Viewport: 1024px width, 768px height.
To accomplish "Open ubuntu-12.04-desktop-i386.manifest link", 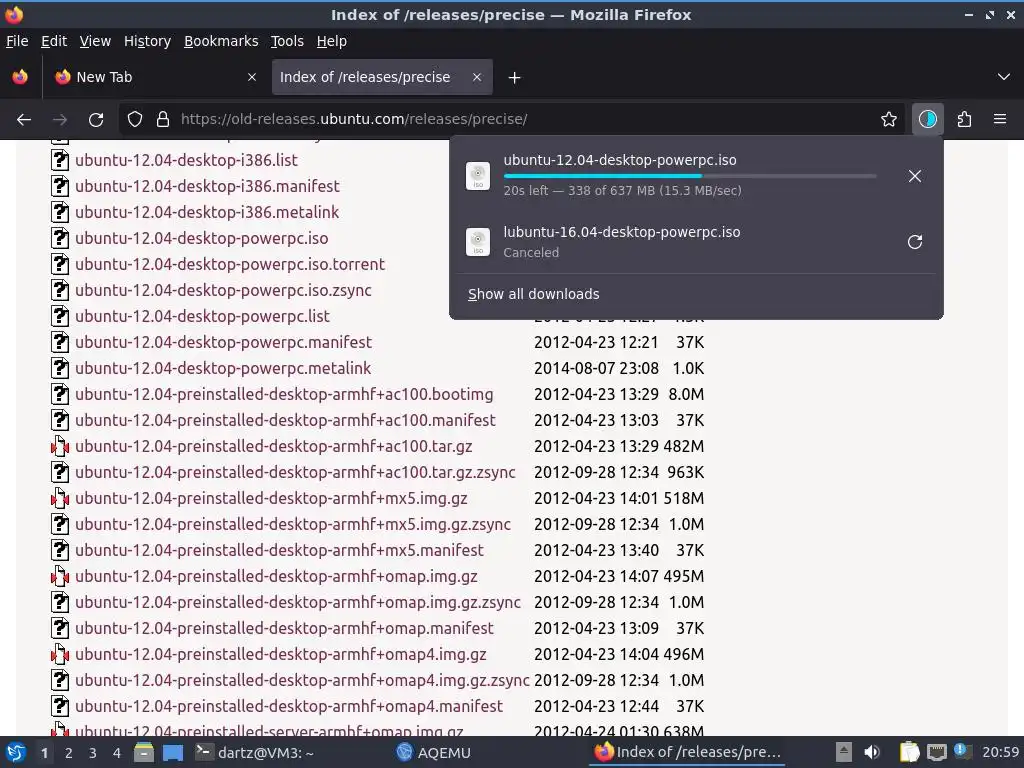I will [207, 186].
